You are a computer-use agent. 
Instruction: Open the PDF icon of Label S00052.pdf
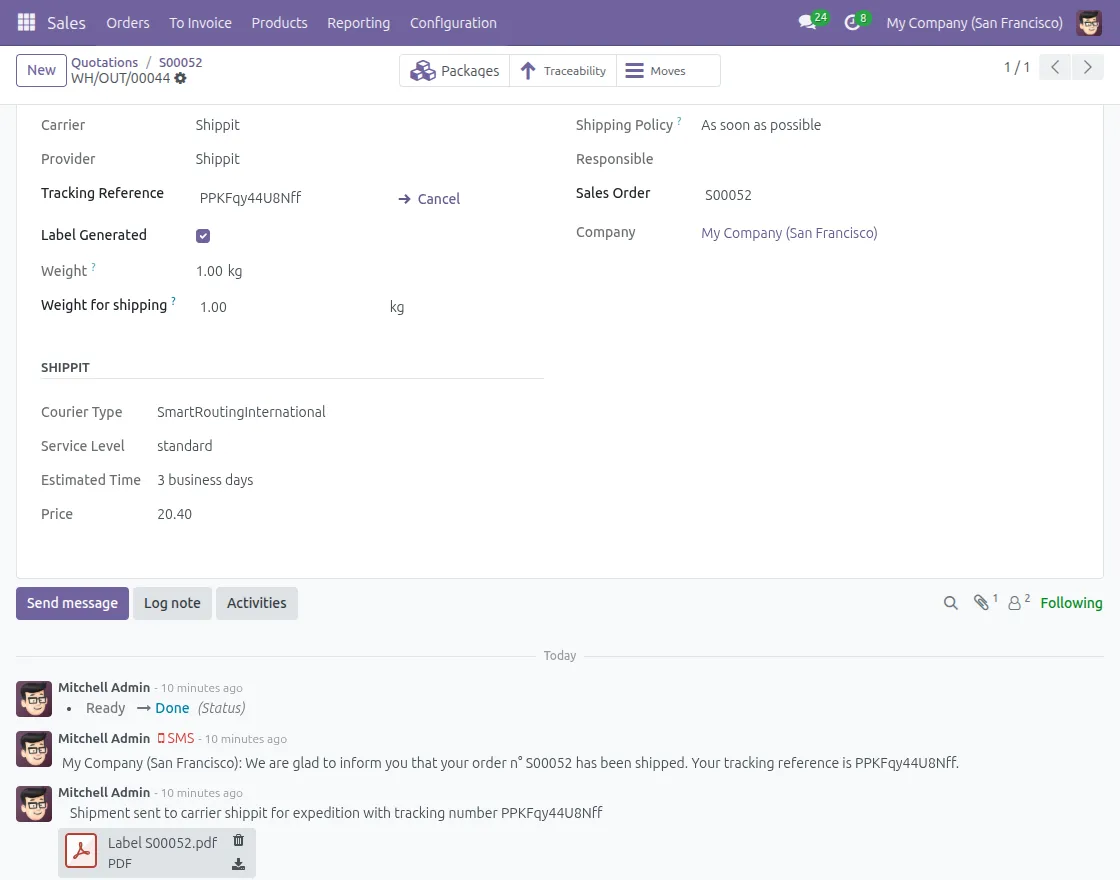pyautogui.click(x=81, y=851)
